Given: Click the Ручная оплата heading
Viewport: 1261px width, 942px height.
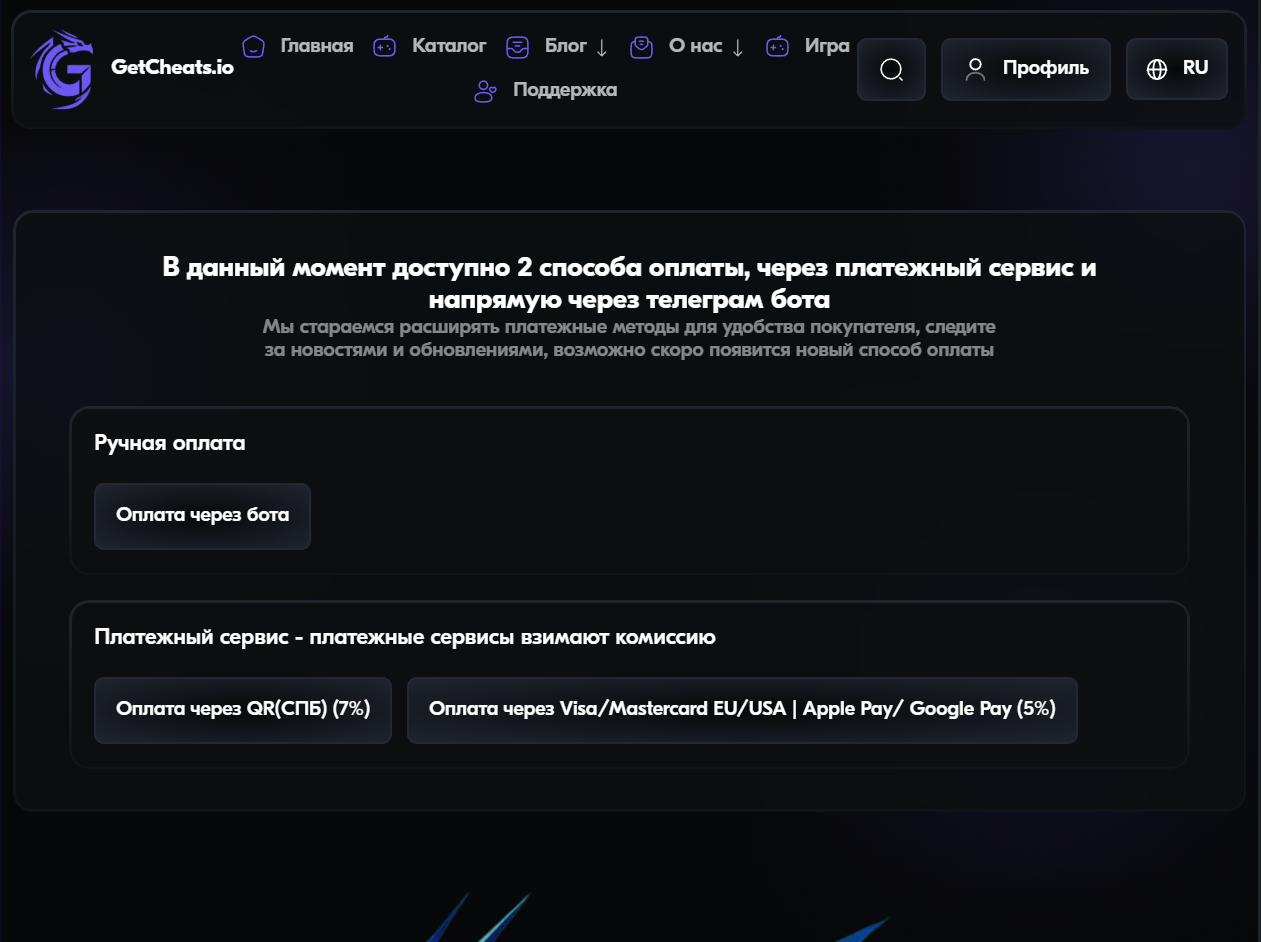Looking at the screenshot, I should (x=170, y=443).
